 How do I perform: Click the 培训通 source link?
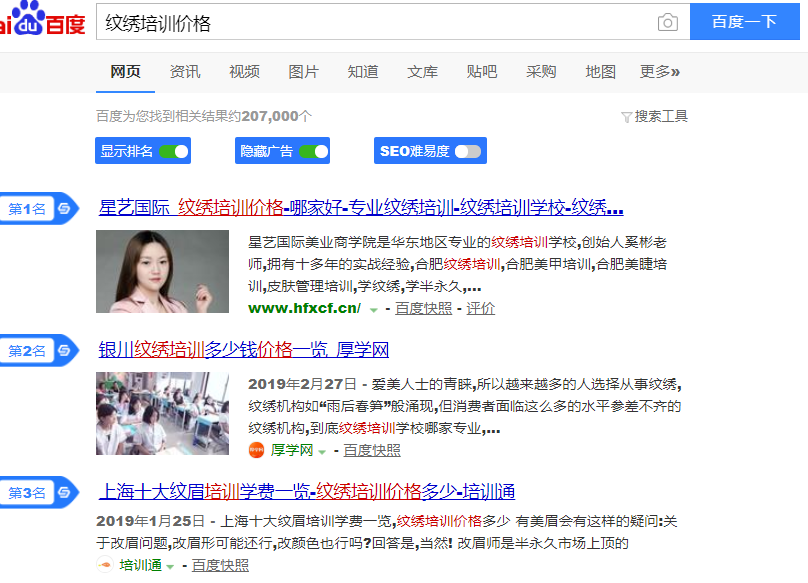(x=141, y=565)
